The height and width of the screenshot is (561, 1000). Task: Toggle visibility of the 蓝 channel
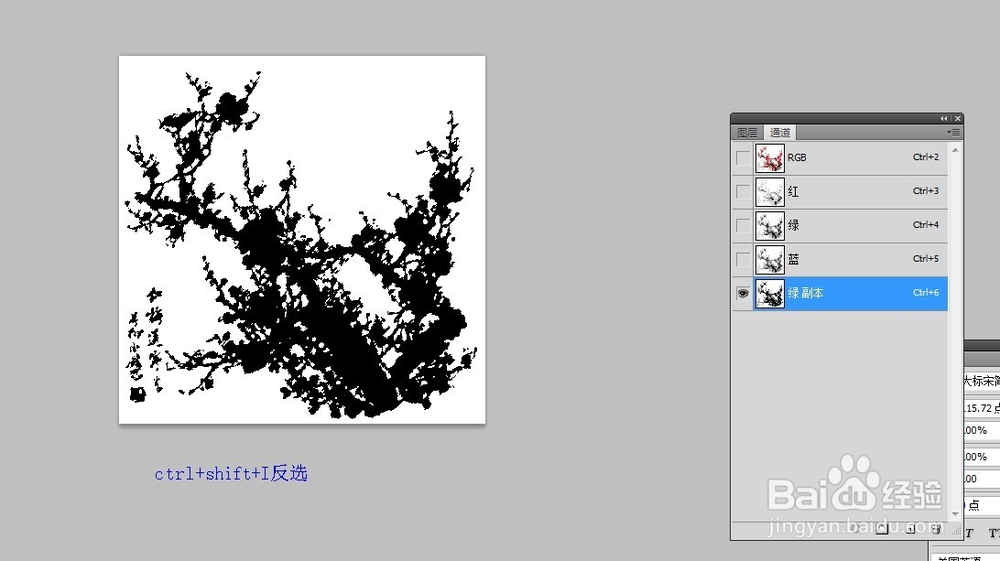743,259
